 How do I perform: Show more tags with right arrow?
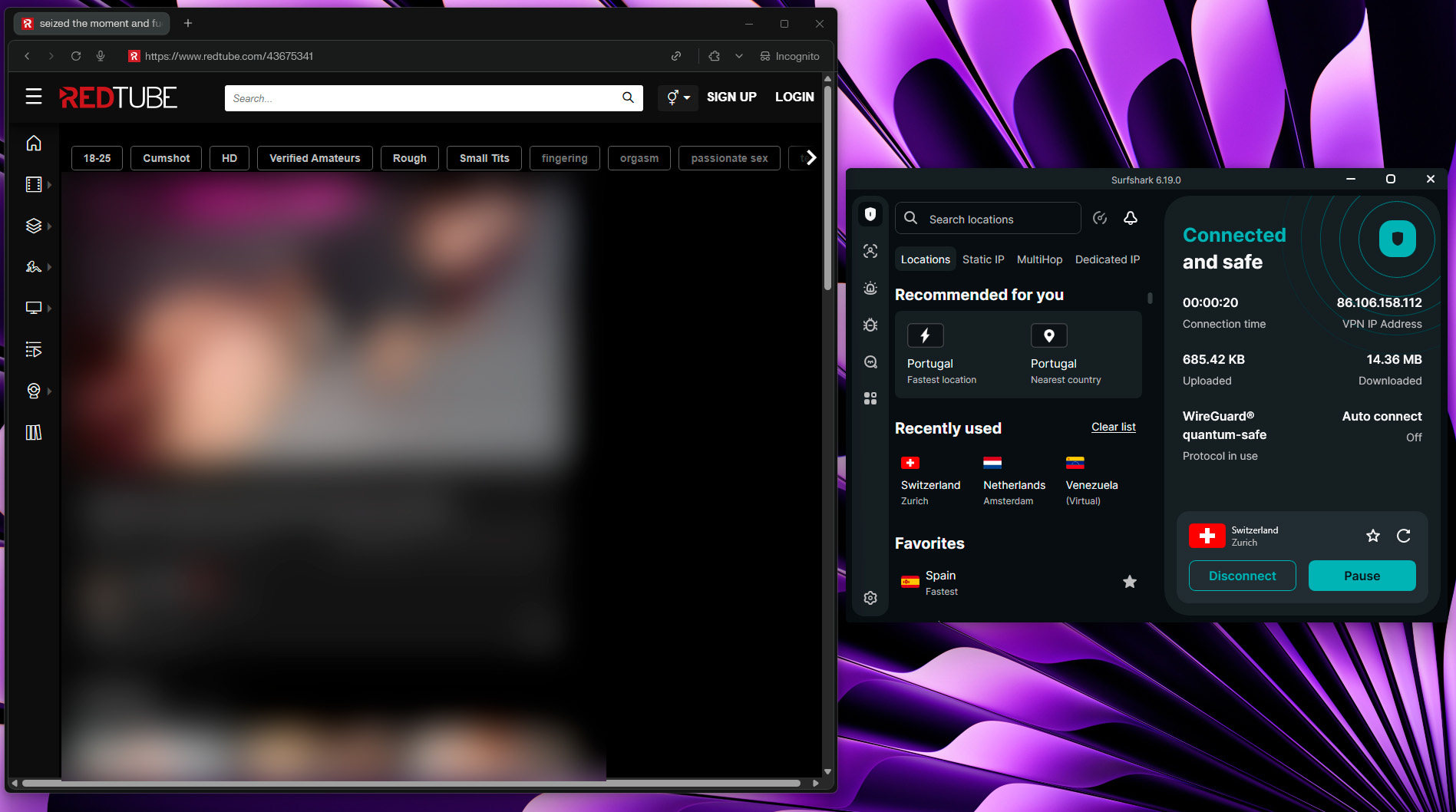point(811,158)
